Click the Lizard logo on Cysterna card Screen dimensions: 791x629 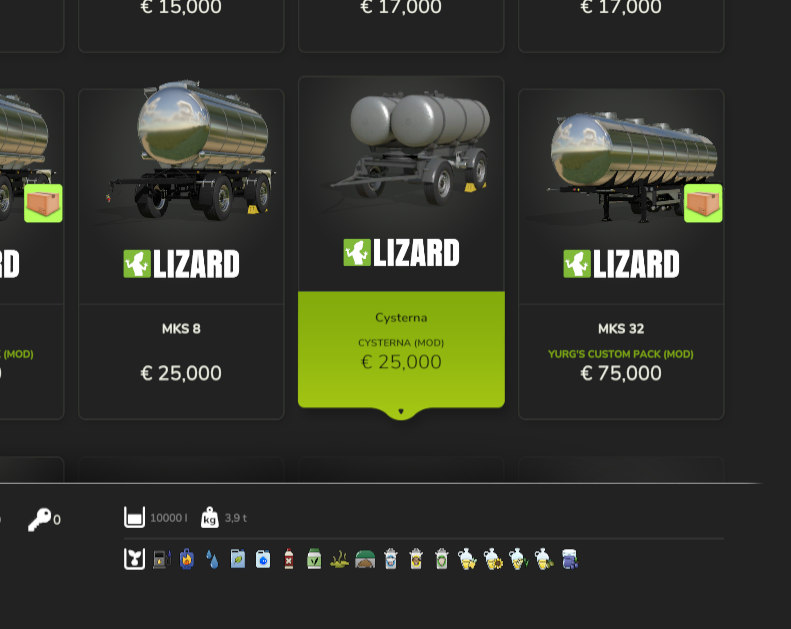coord(401,253)
